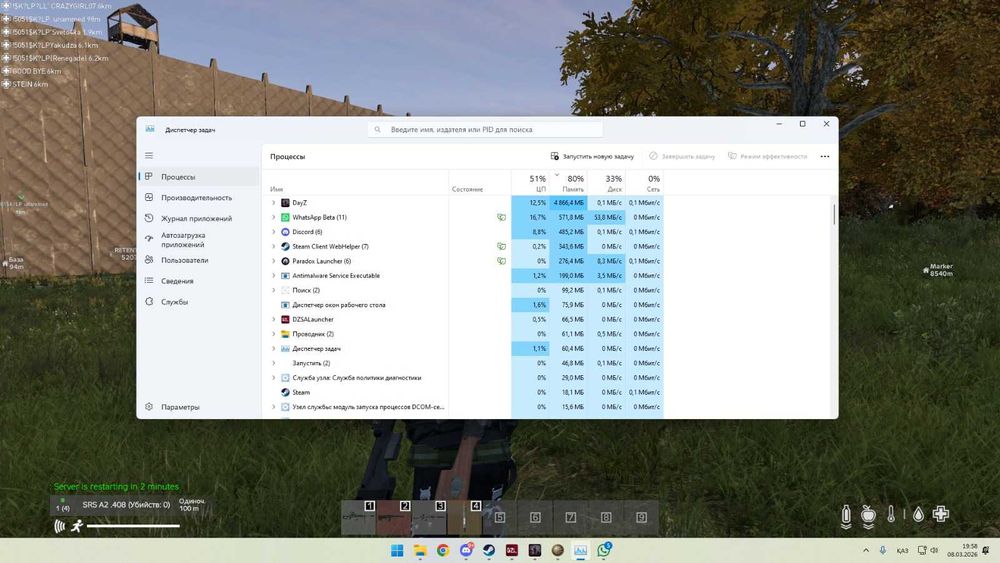
Task: Click the Processes icon in the sidebar
Action: point(149,177)
